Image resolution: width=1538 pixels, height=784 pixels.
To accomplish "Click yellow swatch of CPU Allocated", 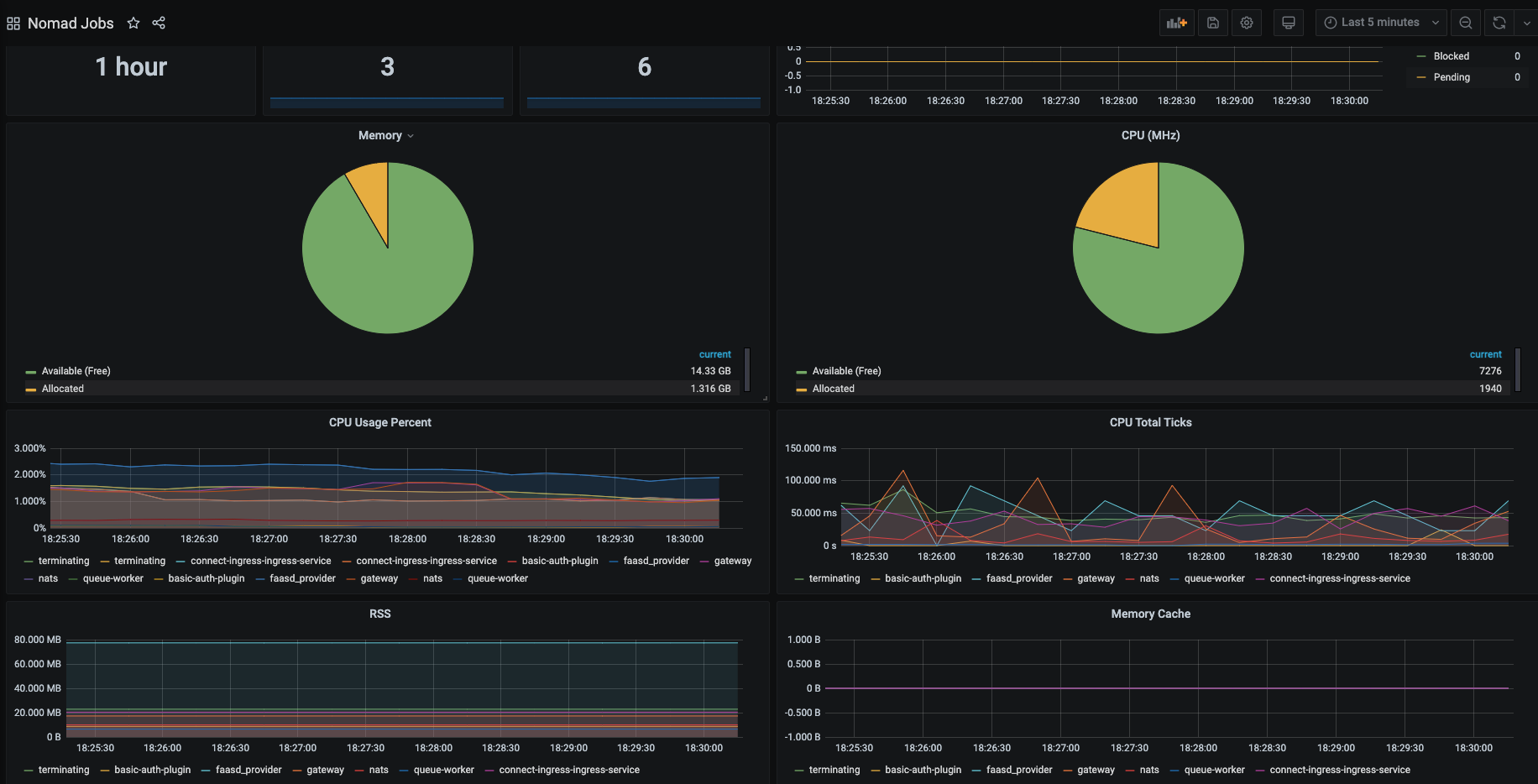I will 801,389.
